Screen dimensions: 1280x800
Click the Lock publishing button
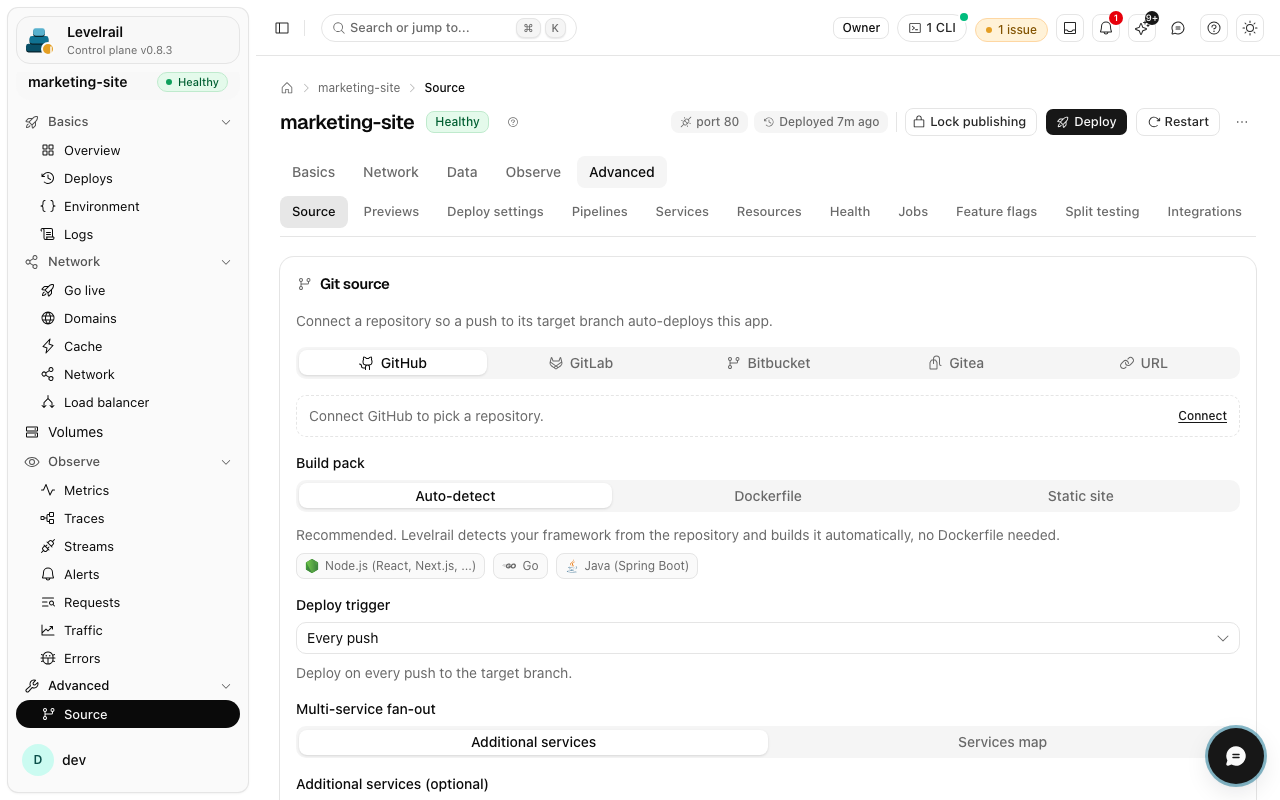point(970,122)
